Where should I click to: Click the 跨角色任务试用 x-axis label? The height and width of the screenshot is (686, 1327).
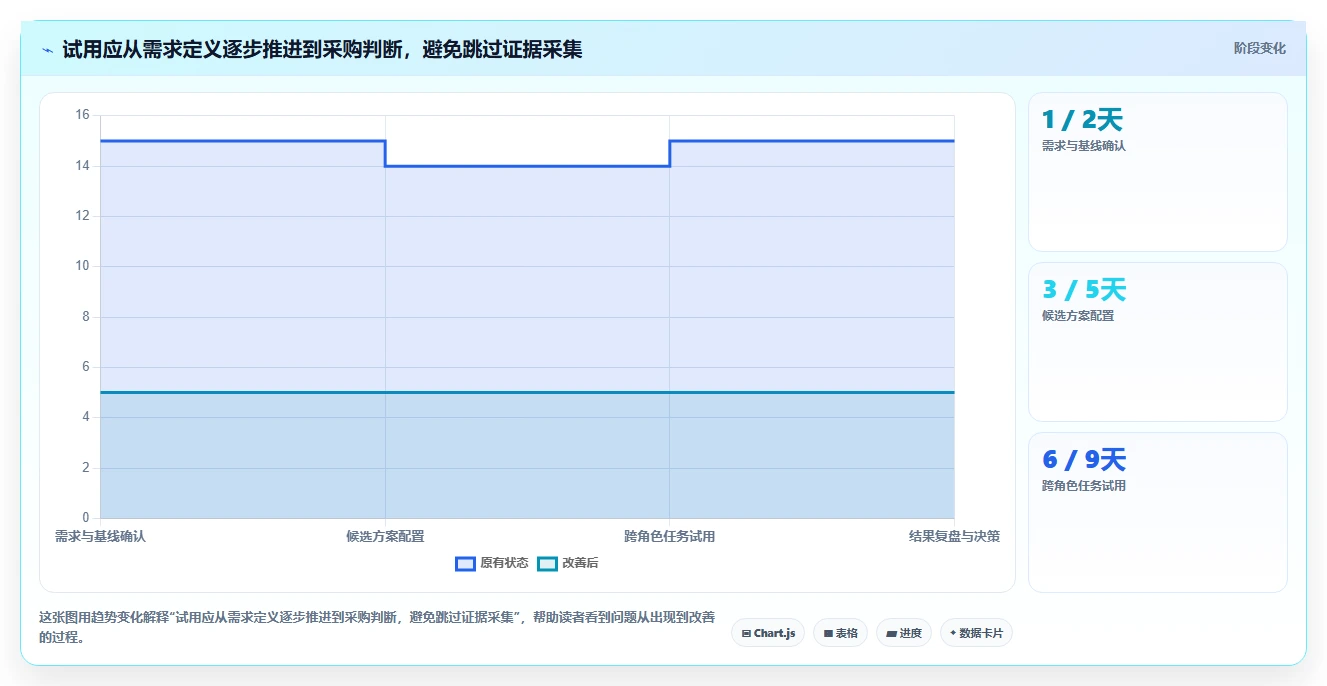pos(669,536)
